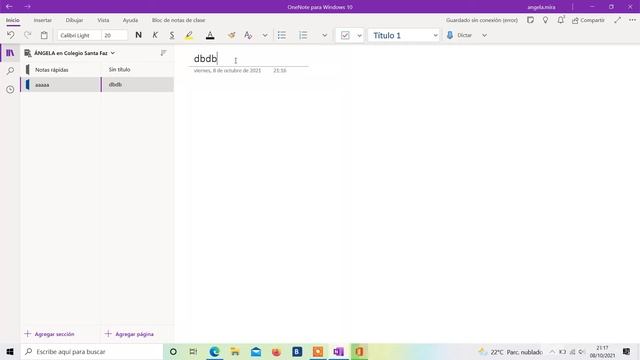Open recent notes clock icon

pos(10,89)
